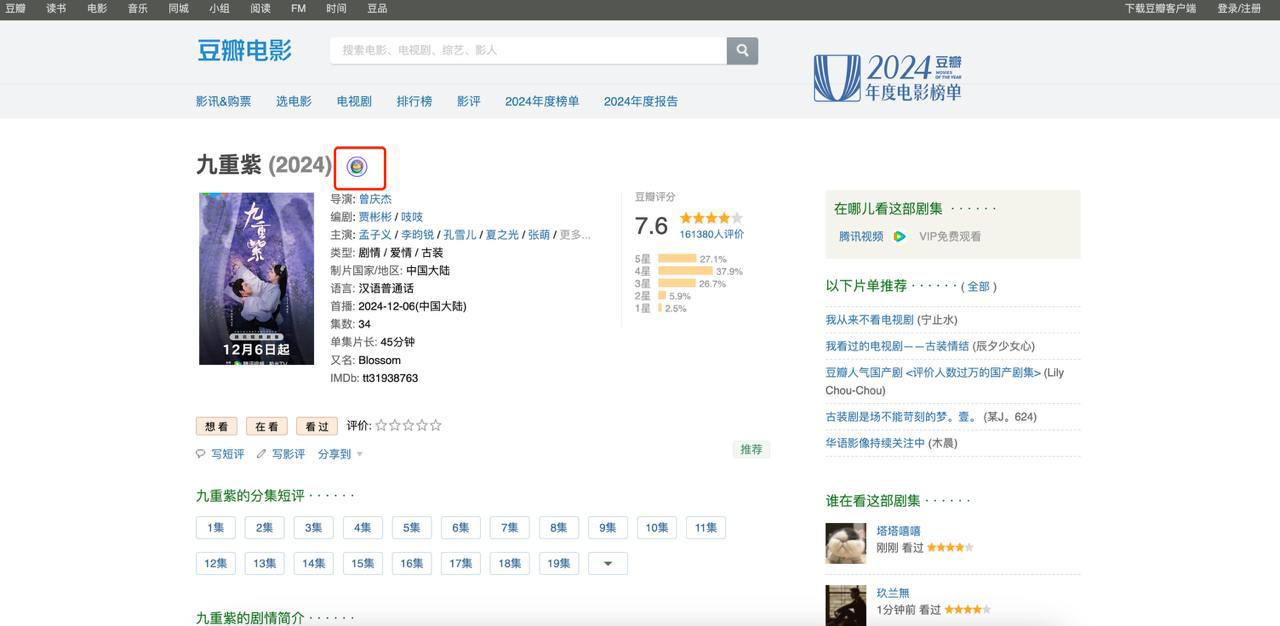
Task: Open list 我从来不看电视剧
Action: coord(869,320)
